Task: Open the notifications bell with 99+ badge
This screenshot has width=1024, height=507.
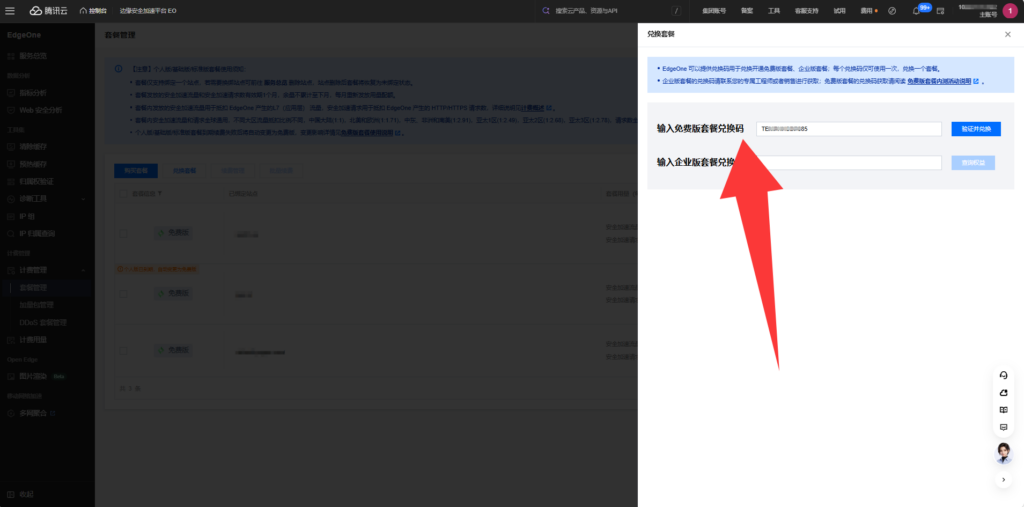Action: click(x=916, y=11)
